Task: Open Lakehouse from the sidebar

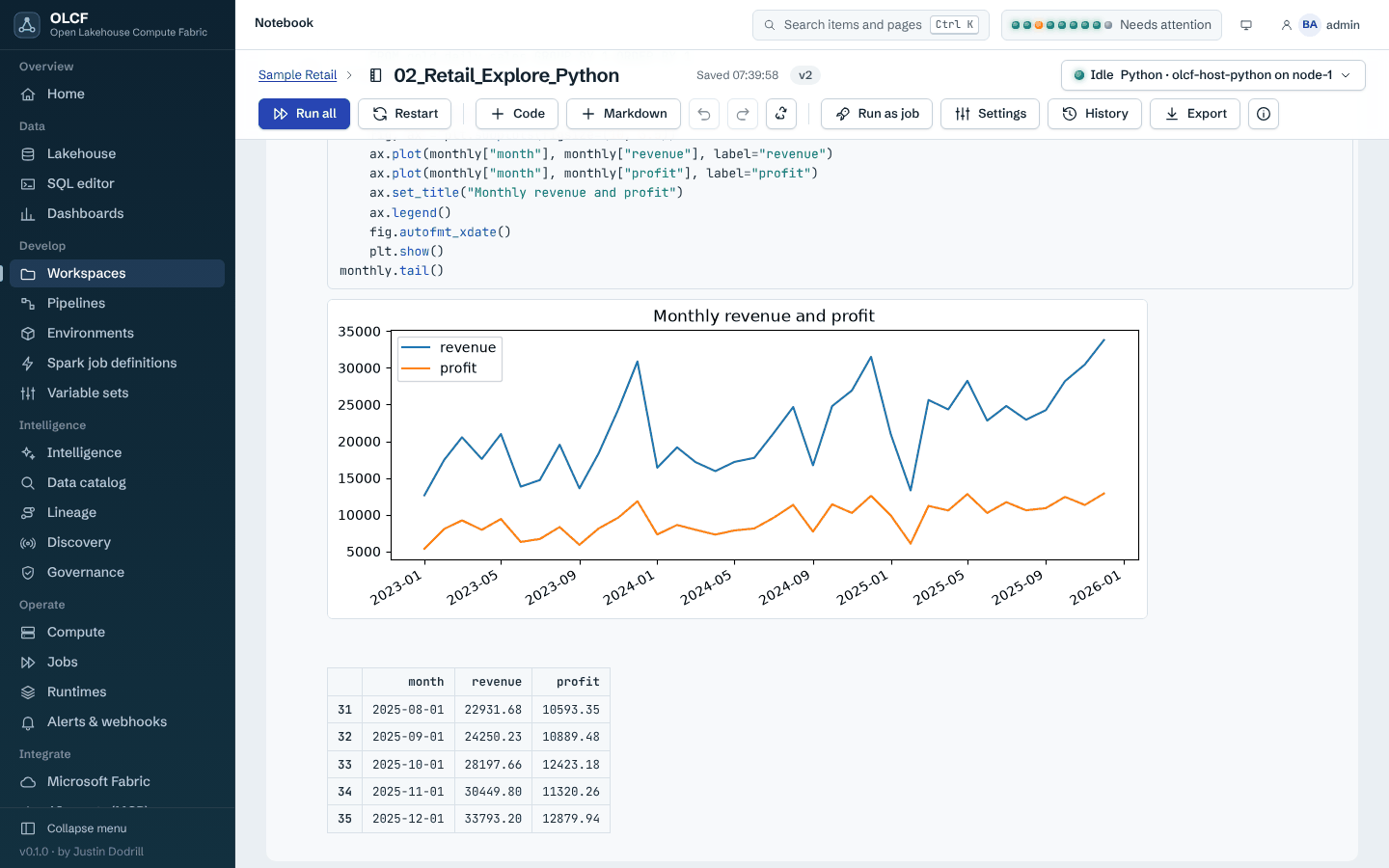Action: 117,153
